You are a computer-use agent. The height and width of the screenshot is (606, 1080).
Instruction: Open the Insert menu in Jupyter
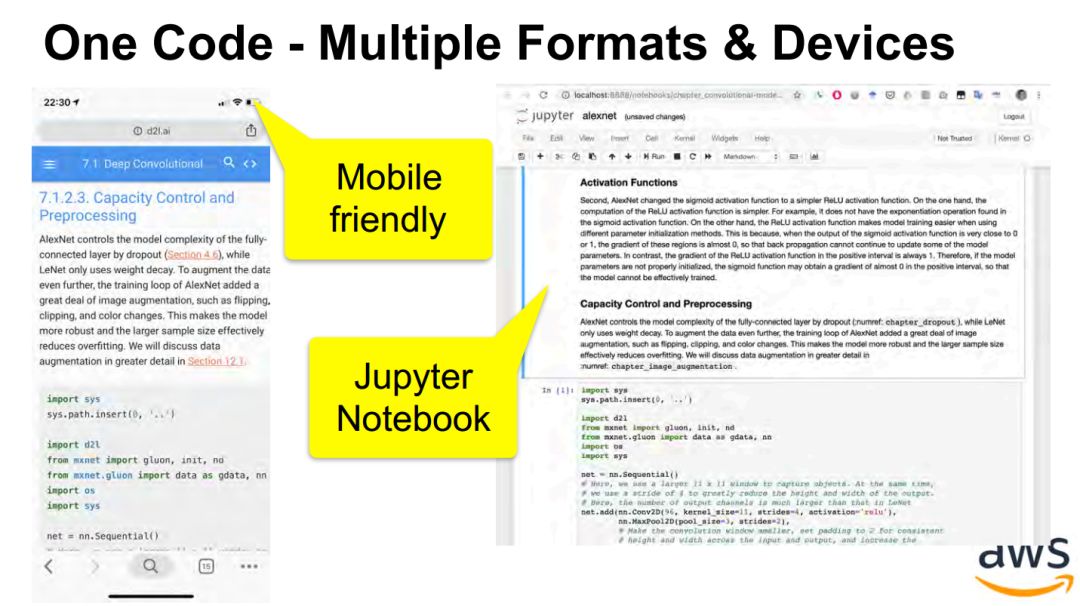[x=619, y=138]
